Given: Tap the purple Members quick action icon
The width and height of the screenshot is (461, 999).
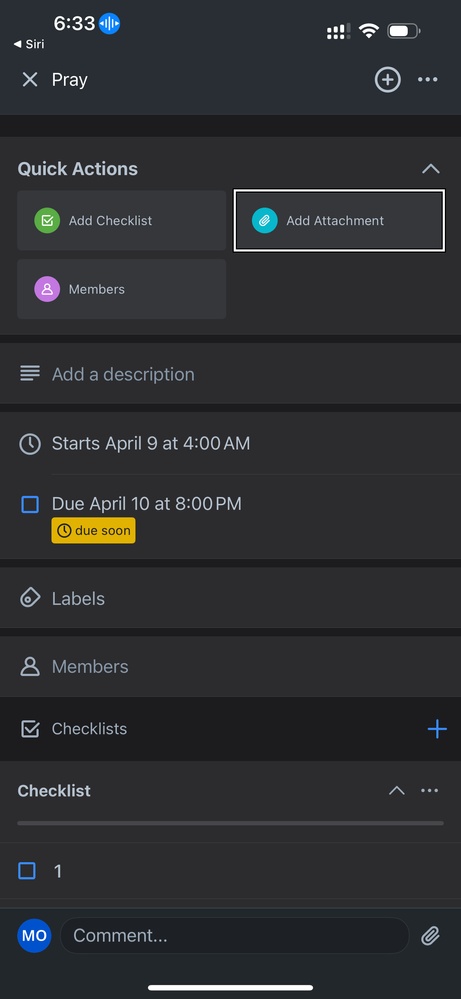Looking at the screenshot, I should tap(47, 289).
